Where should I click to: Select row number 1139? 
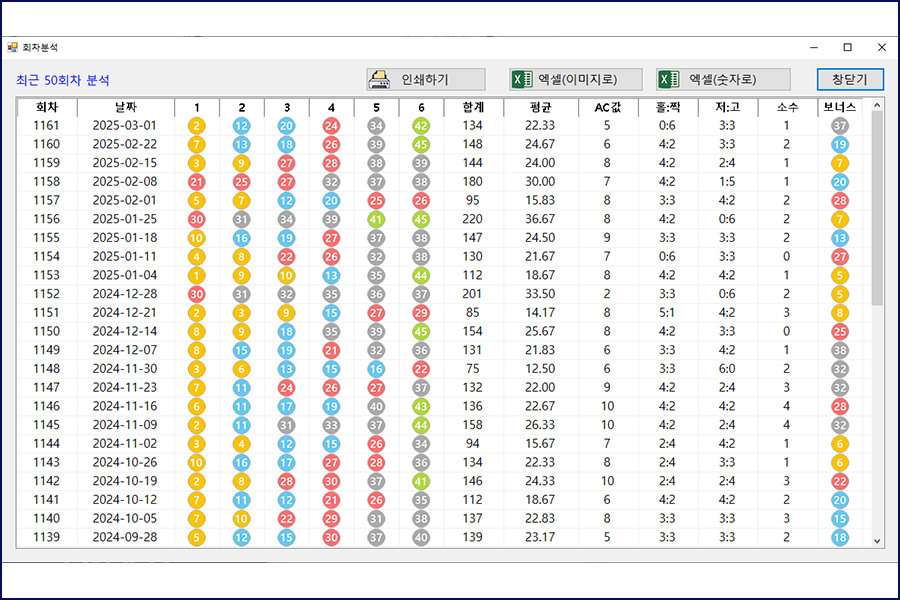point(46,537)
